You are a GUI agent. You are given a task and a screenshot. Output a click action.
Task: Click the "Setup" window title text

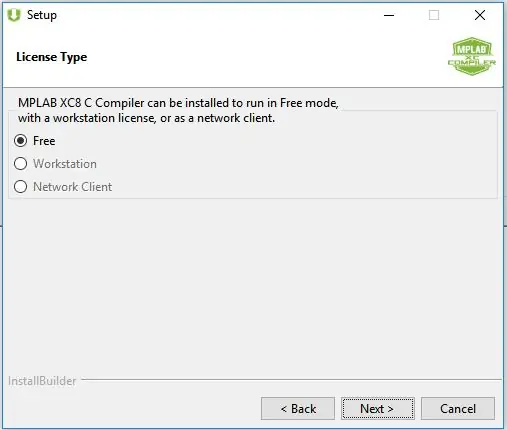point(42,15)
